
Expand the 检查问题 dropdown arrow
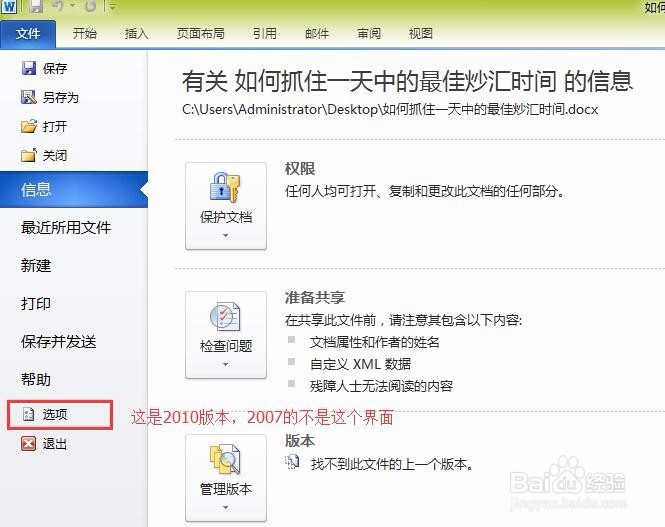[x=226, y=364]
